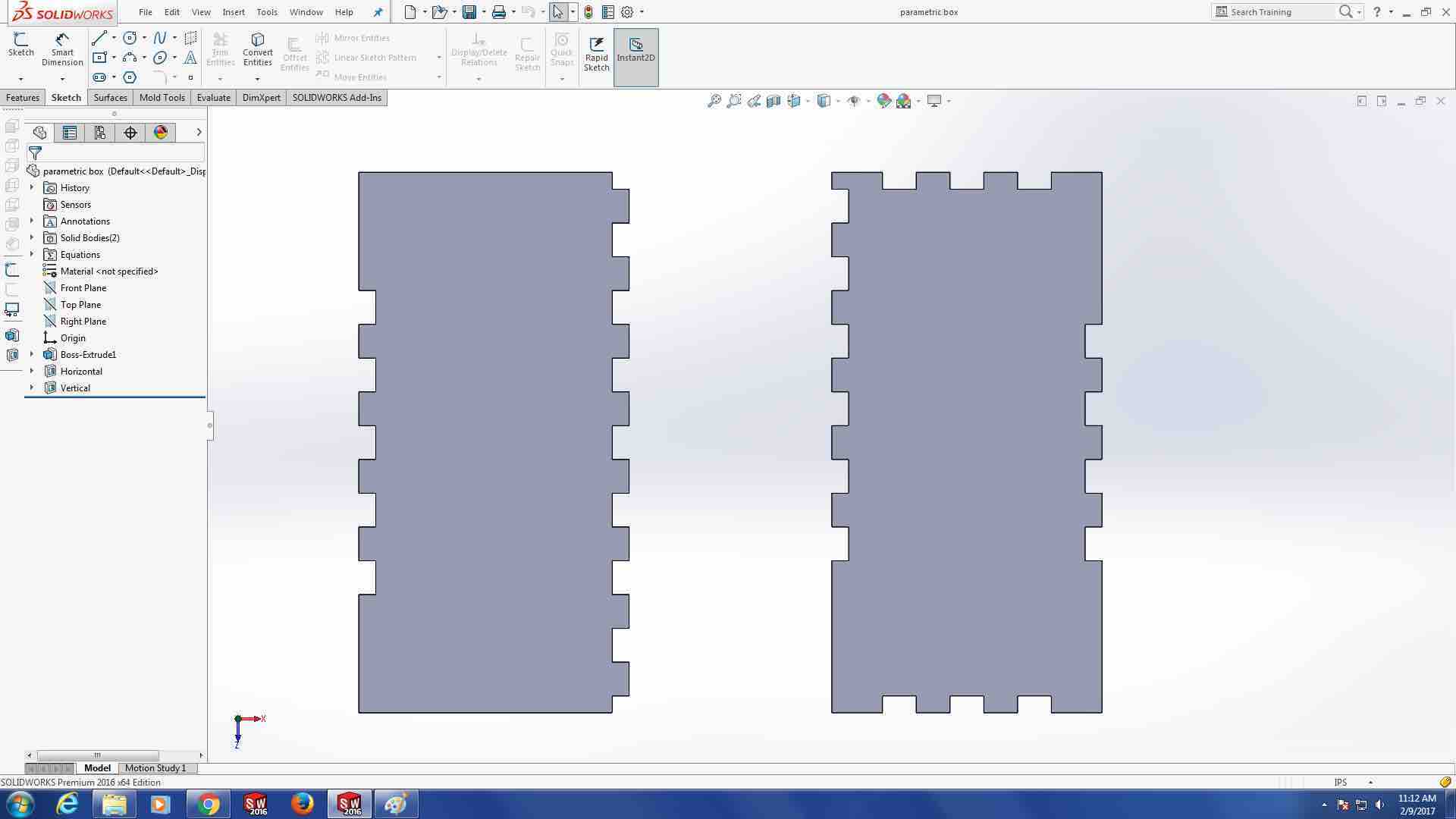This screenshot has height=819, width=1456.
Task: Select the Spline sketch tool
Action: (160, 38)
